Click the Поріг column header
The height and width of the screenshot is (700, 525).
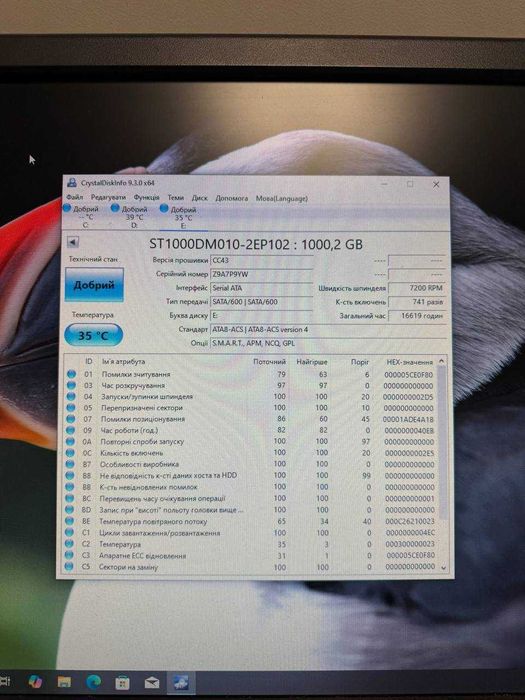click(360, 362)
